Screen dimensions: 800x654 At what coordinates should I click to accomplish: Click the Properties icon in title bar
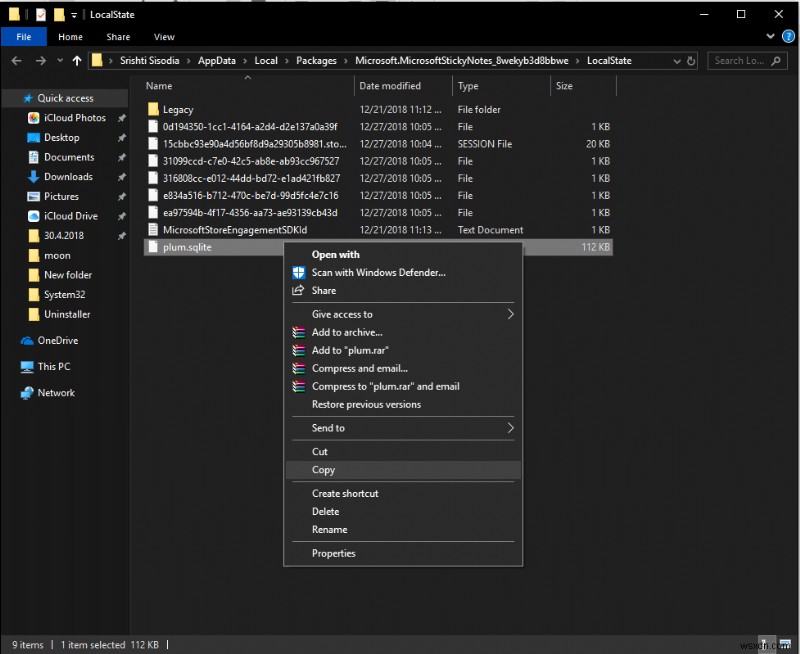[x=41, y=15]
